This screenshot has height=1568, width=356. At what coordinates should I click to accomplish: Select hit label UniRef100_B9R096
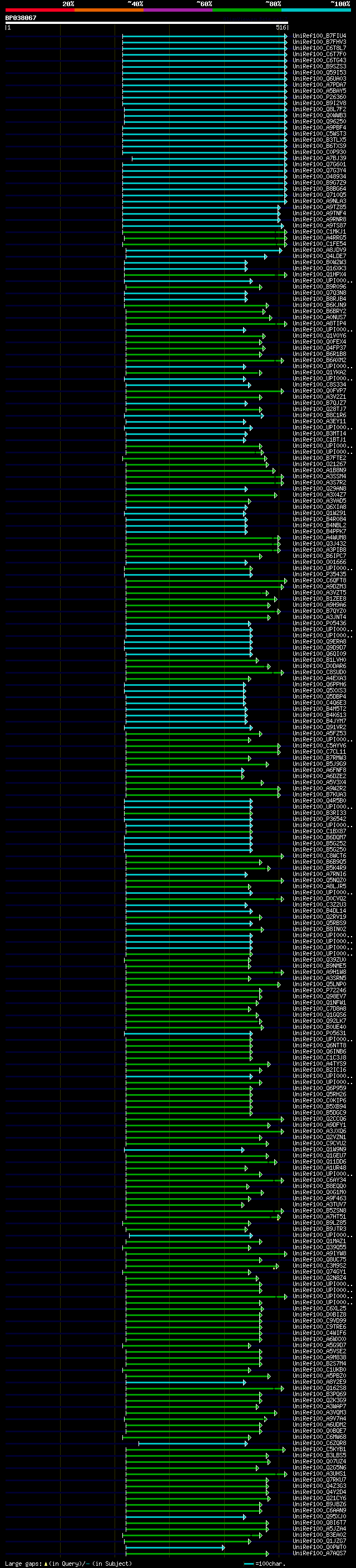point(319,286)
